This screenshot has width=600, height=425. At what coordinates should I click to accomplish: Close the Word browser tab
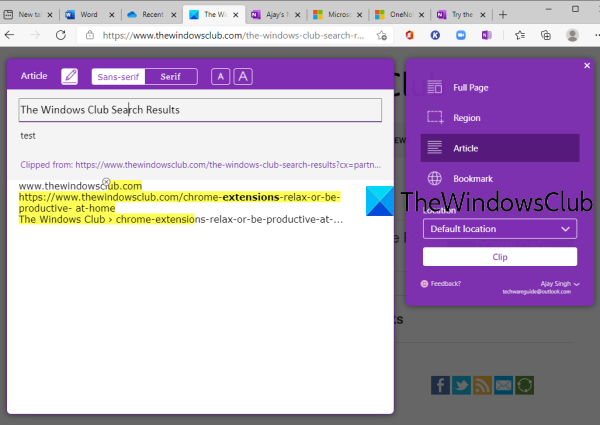click(112, 15)
